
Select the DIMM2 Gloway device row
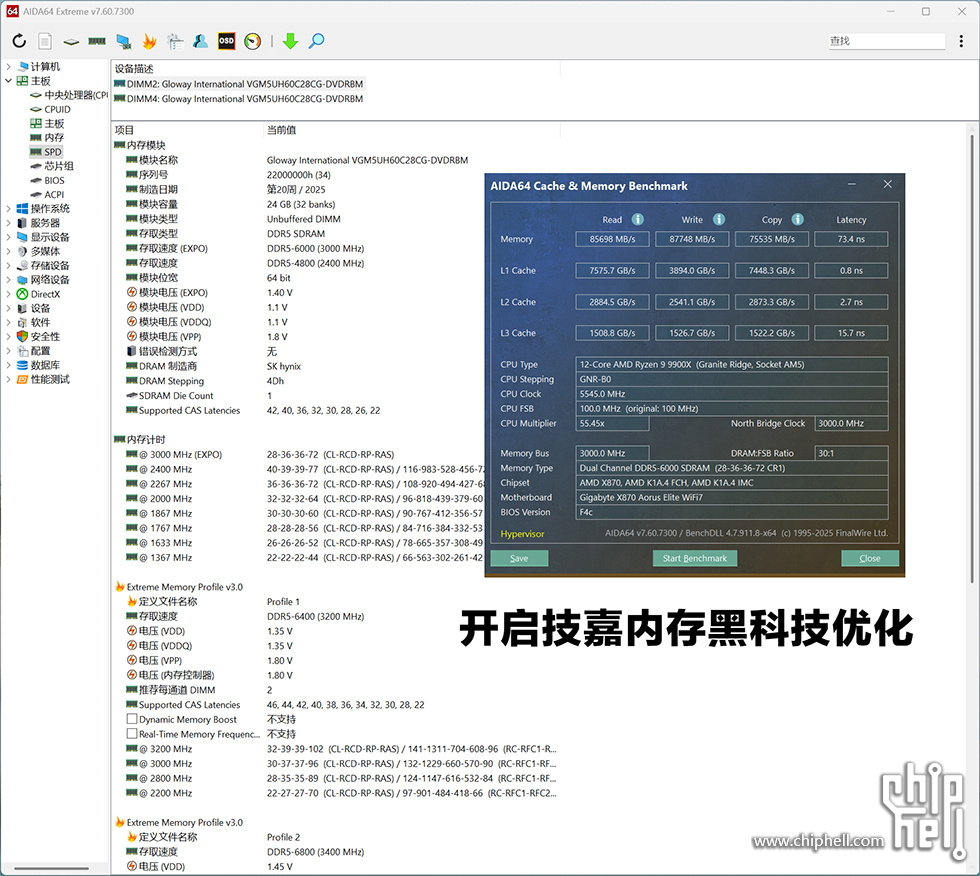(239, 84)
